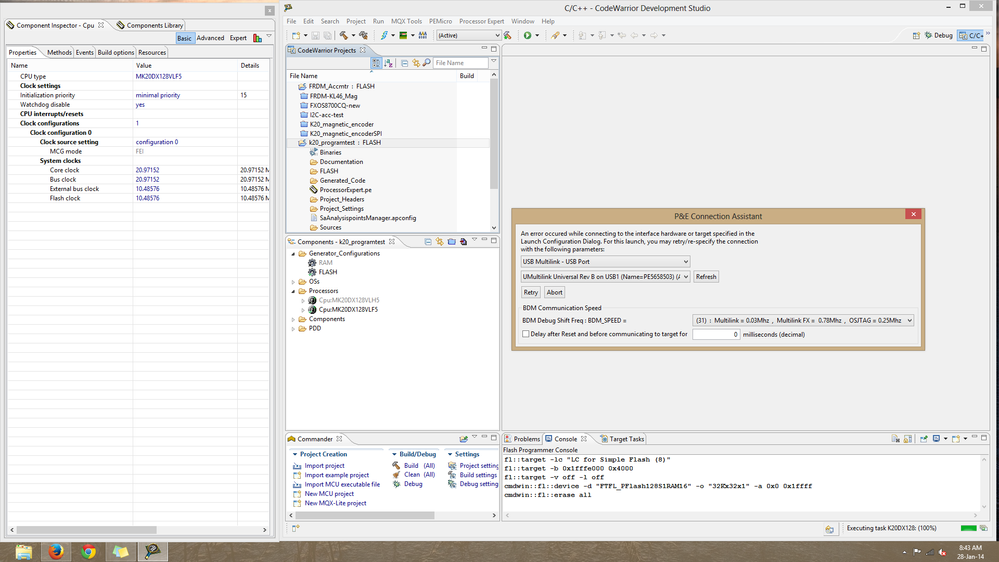The width and height of the screenshot is (999, 562).
Task: Open the USB Multilink - USB Port dropdown
Action: [605, 262]
